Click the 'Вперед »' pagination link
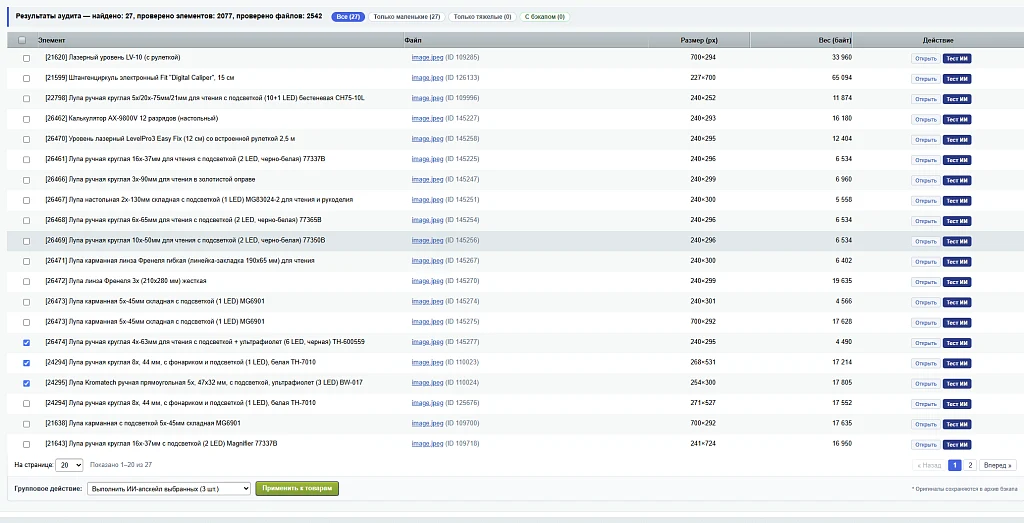 point(997,466)
